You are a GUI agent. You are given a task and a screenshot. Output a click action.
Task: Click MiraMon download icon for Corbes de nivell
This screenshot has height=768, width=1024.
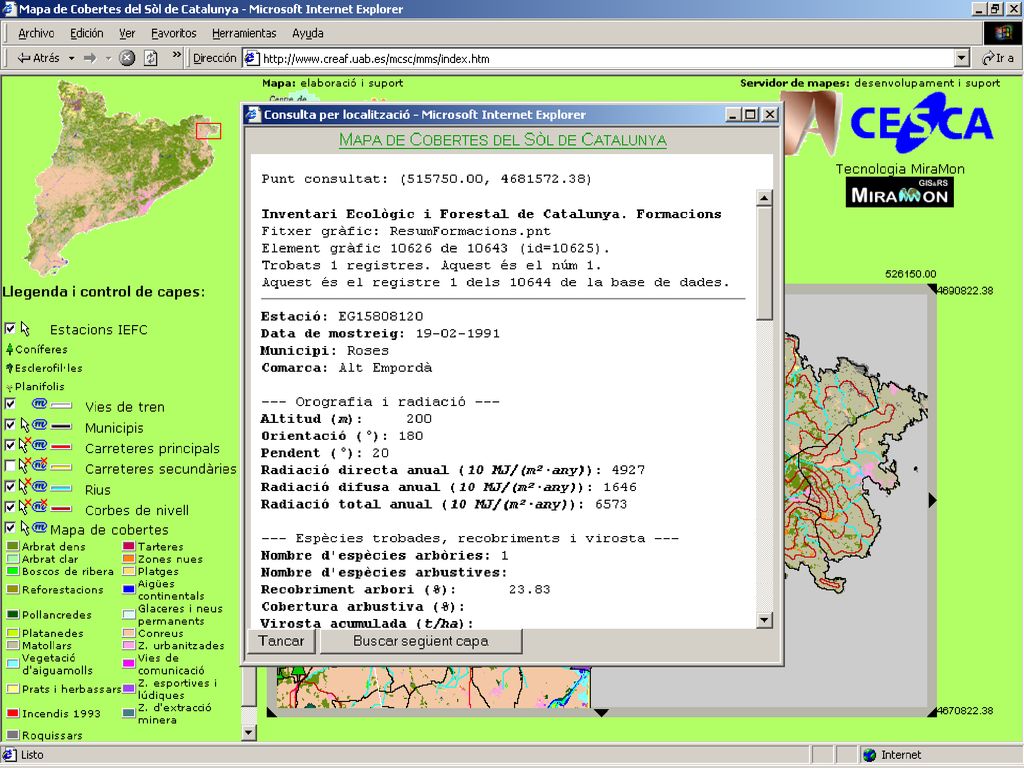pos(40,507)
